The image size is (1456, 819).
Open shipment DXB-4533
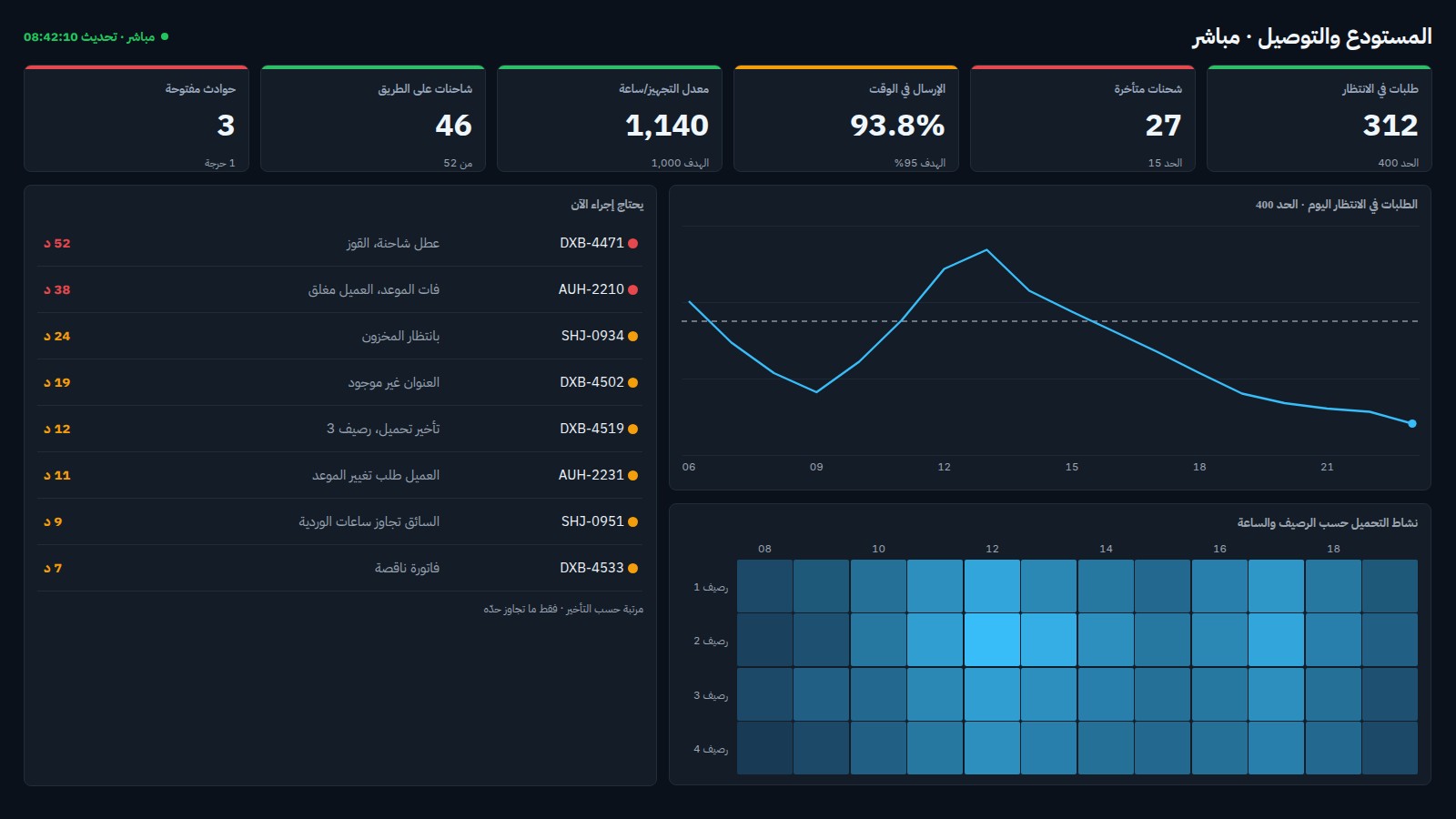tap(591, 568)
